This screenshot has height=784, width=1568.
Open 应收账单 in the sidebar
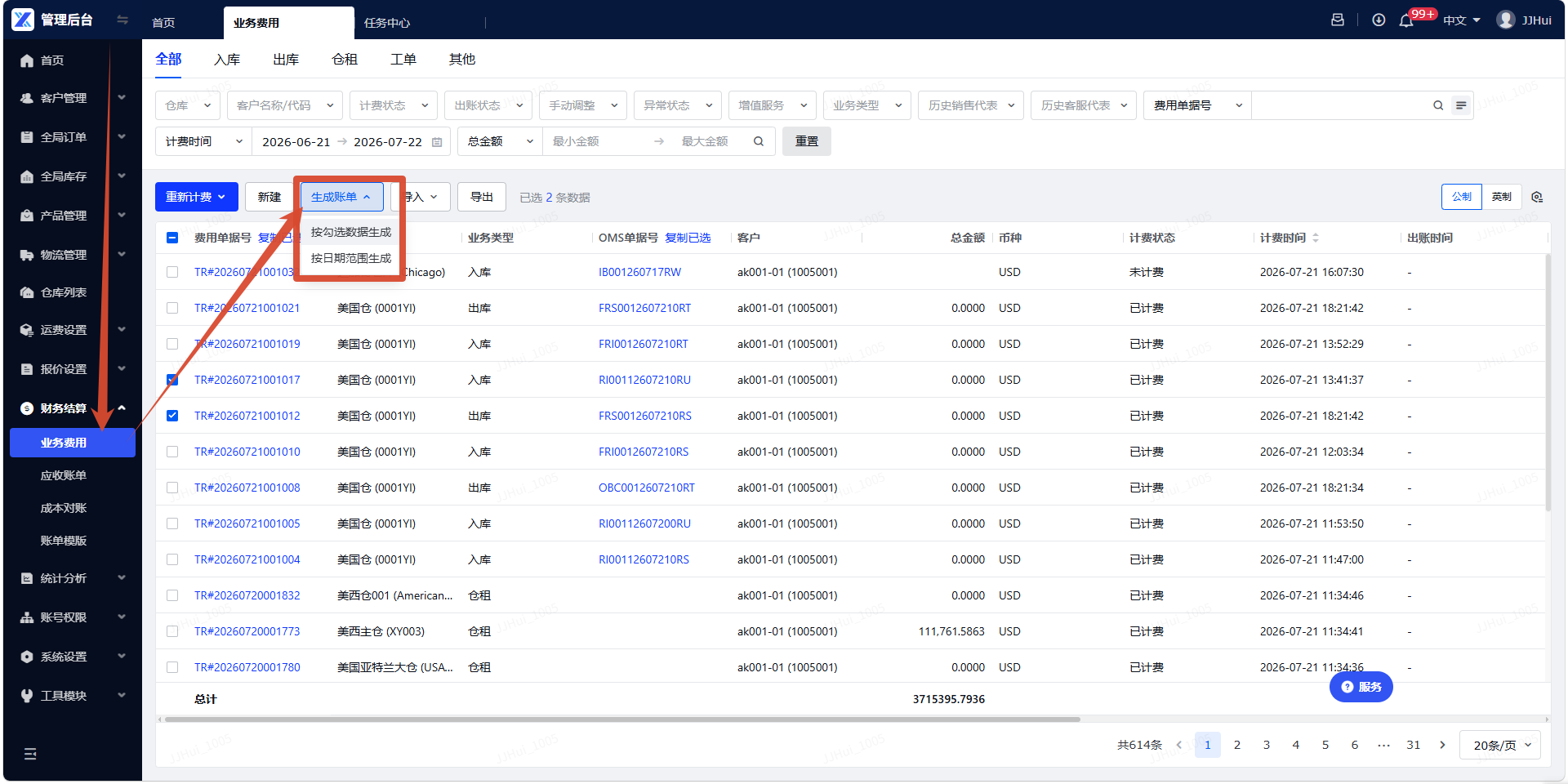(x=64, y=475)
